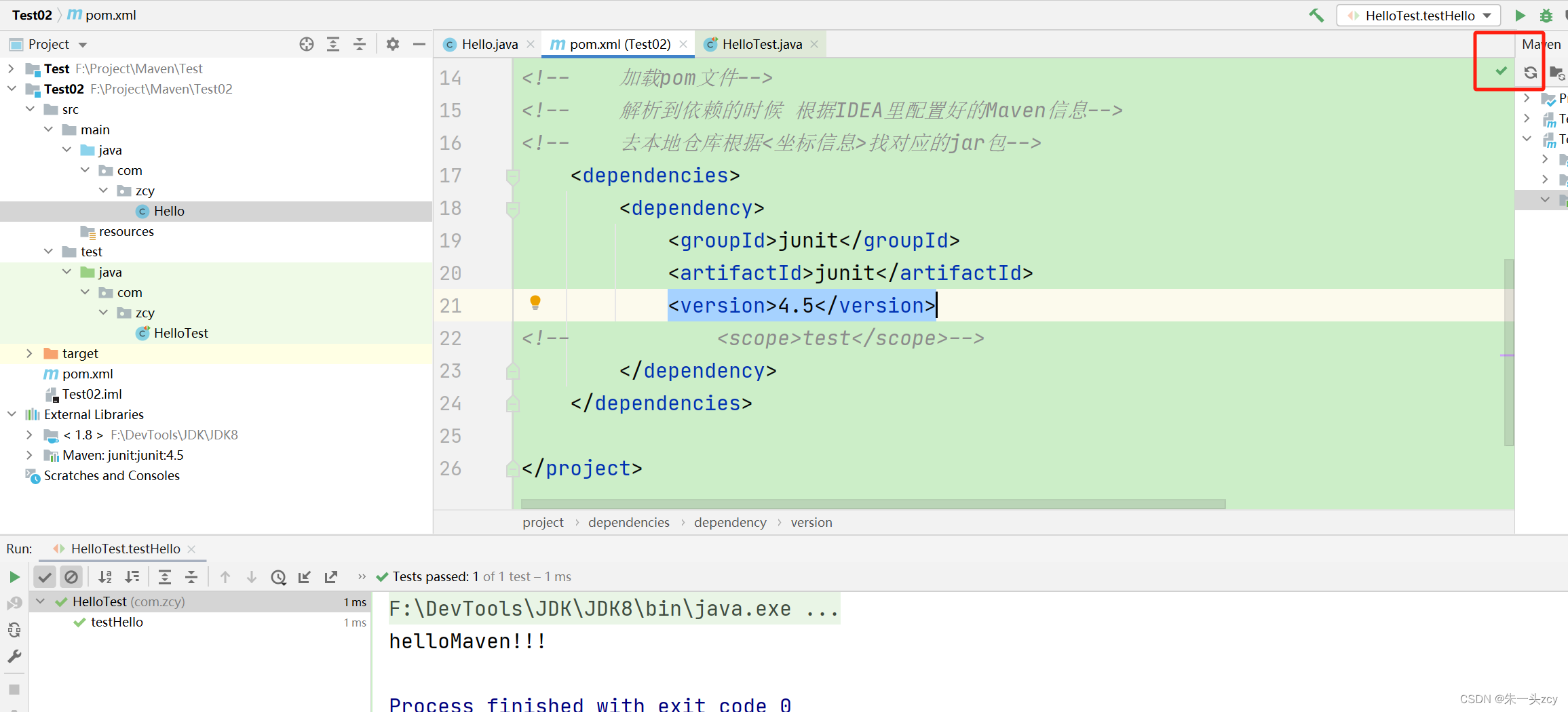Viewport: 1568px width, 712px height.
Task: Open the test history clock icon
Action: [x=278, y=577]
